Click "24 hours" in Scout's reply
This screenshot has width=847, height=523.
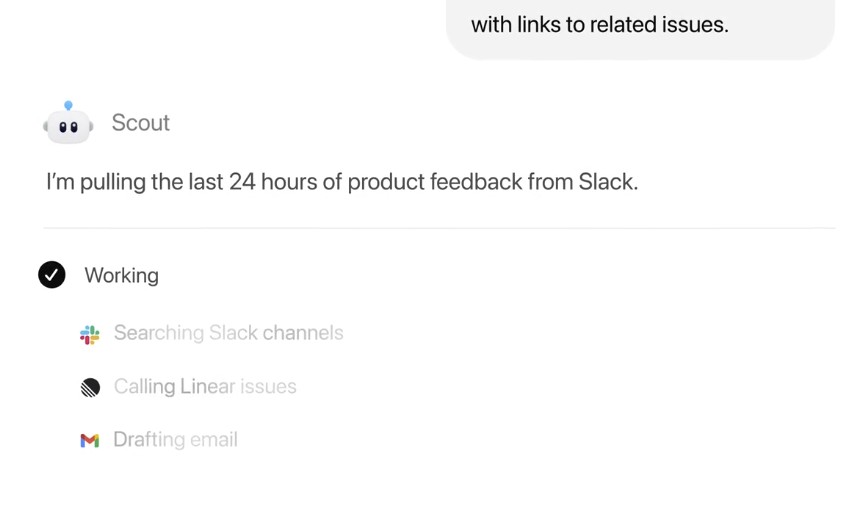click(x=271, y=182)
